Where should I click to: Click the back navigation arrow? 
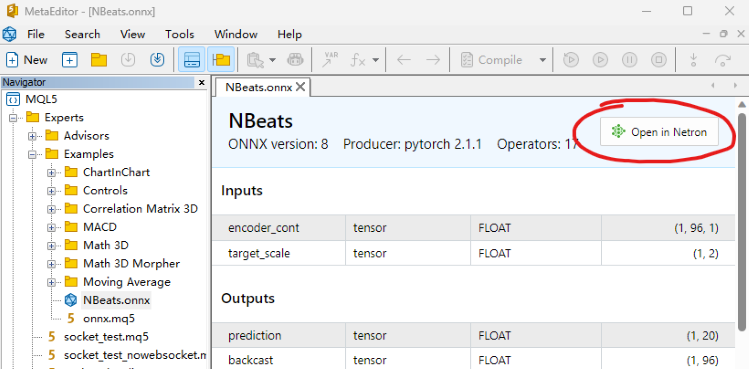coord(404,60)
